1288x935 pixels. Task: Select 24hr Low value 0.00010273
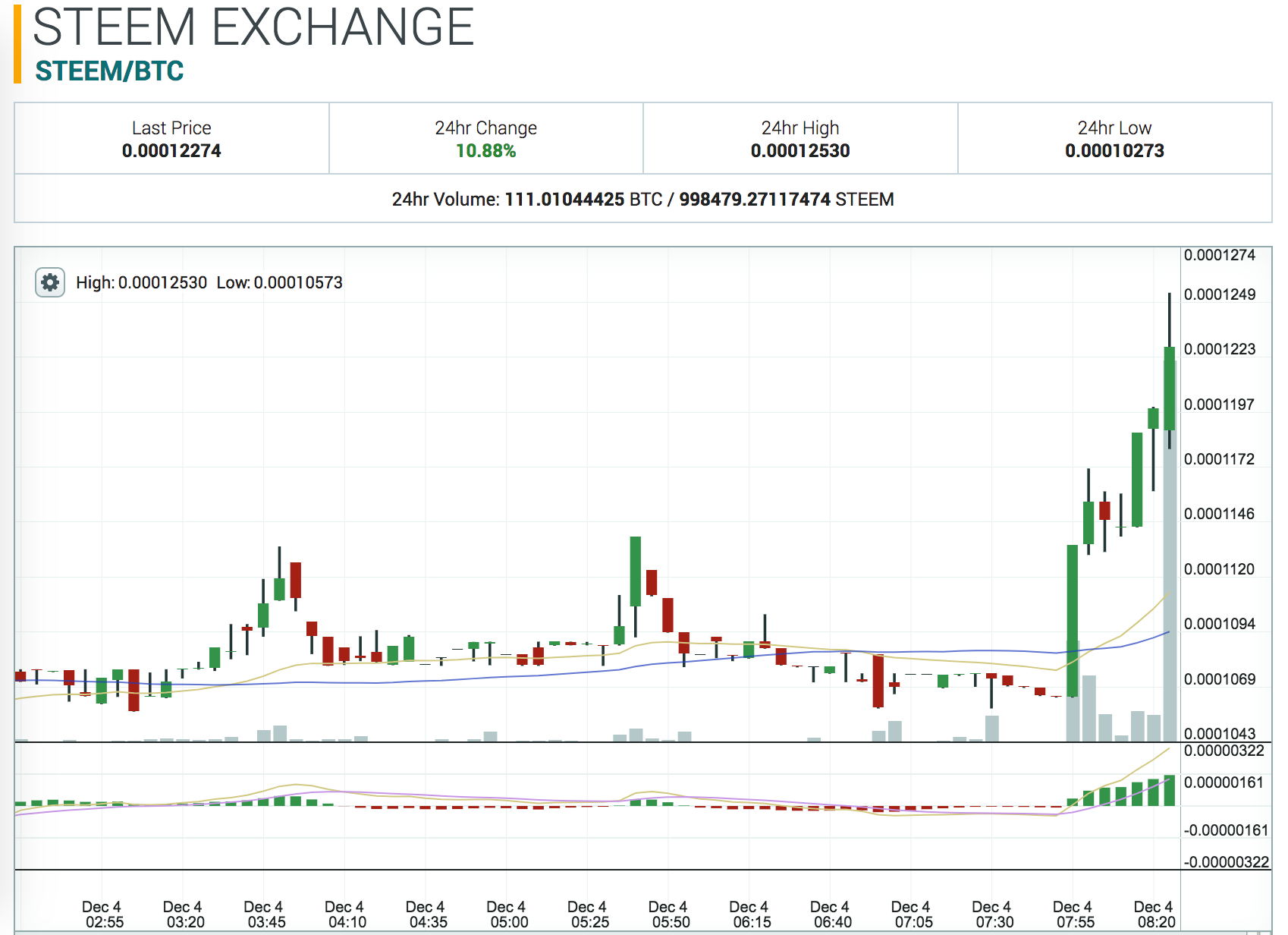(1114, 151)
